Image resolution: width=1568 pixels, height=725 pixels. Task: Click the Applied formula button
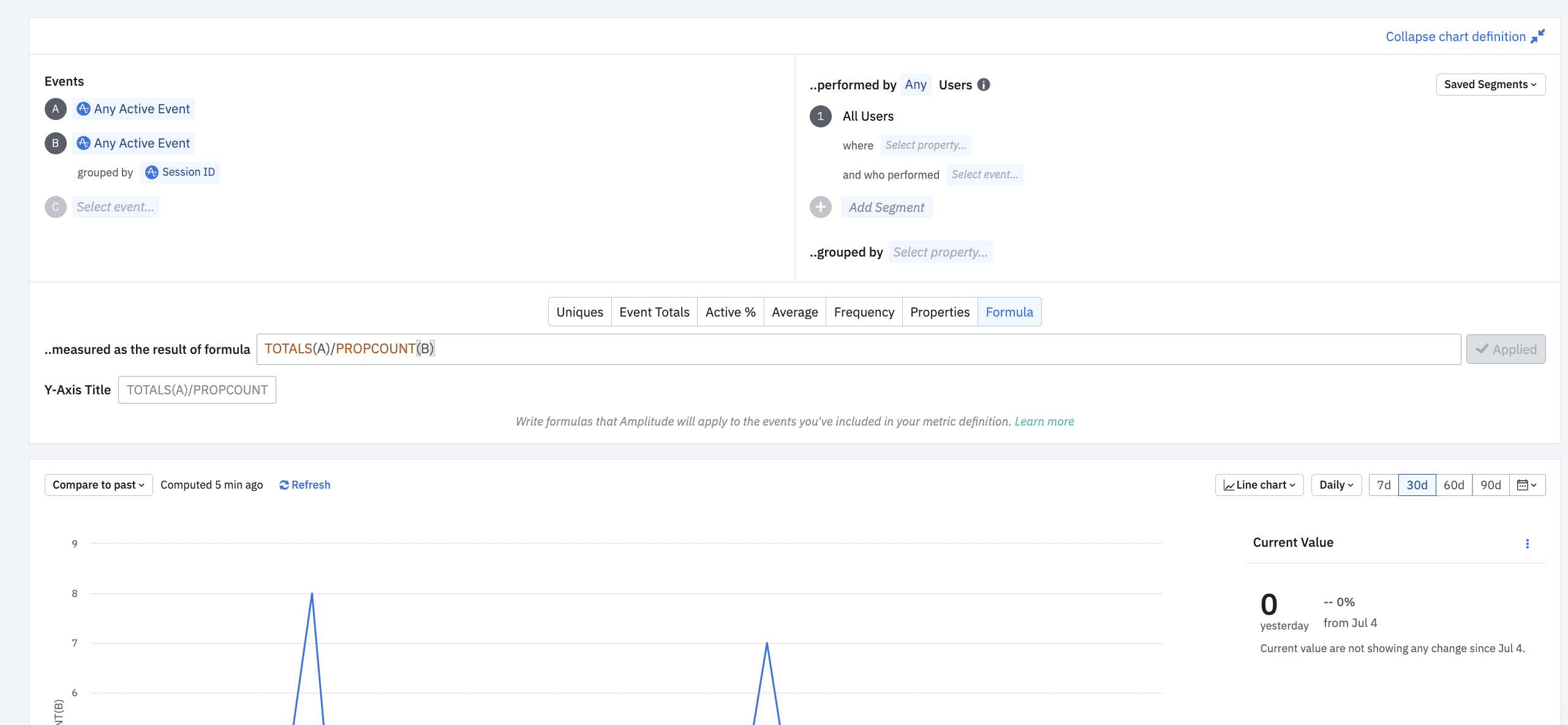click(x=1506, y=349)
